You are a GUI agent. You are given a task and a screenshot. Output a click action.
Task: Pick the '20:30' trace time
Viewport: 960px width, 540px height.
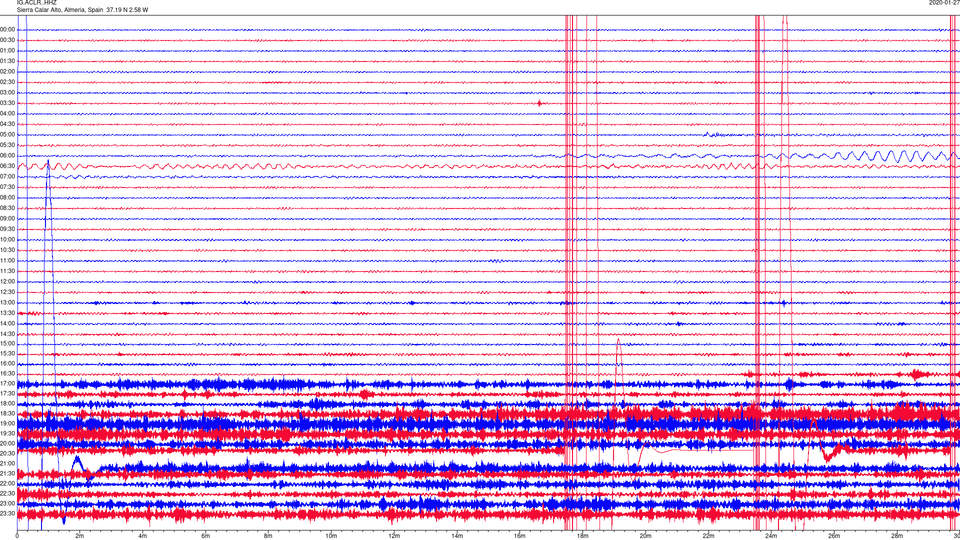(x=7, y=454)
